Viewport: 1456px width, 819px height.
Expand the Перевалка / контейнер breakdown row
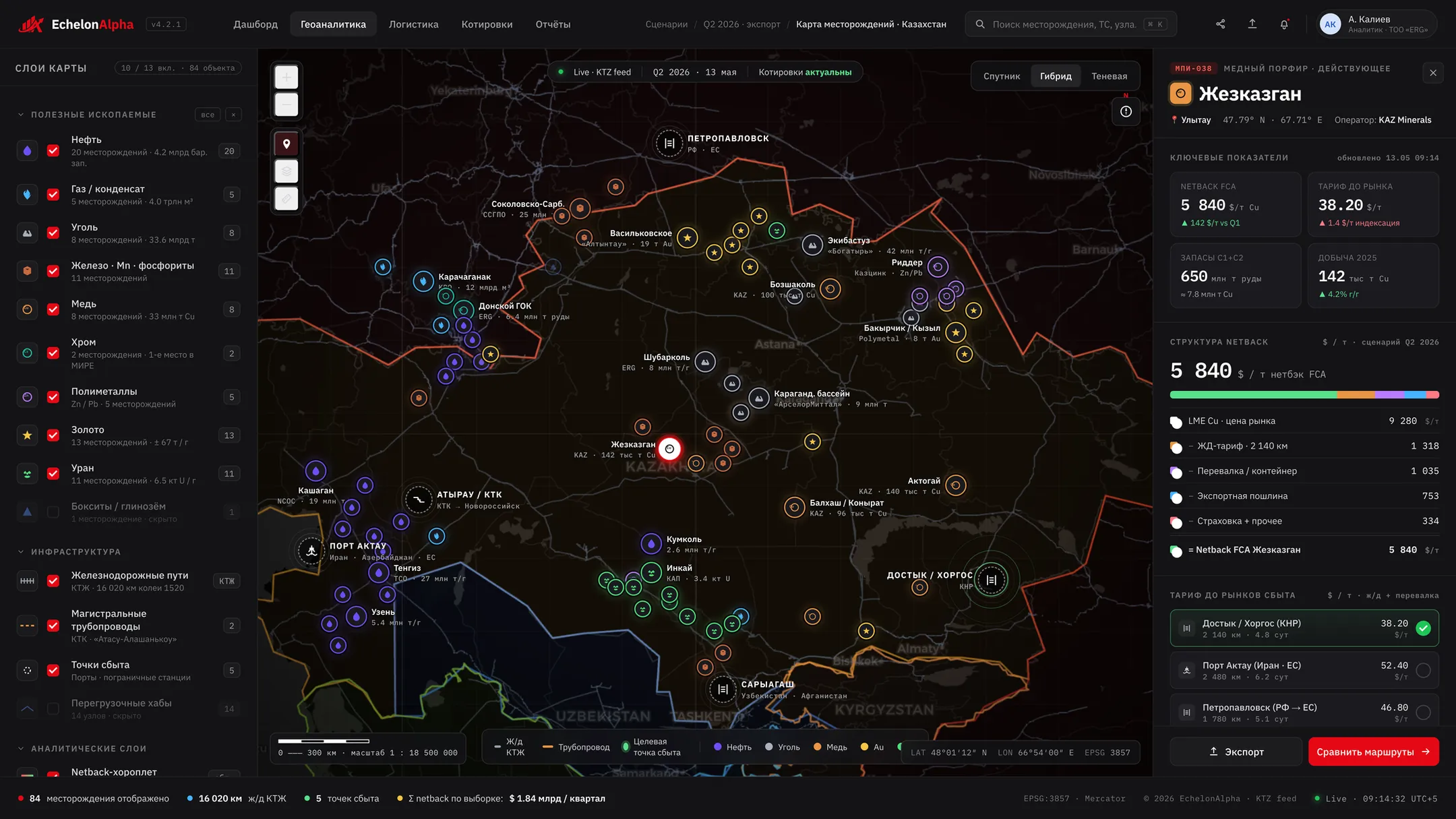[1304, 471]
